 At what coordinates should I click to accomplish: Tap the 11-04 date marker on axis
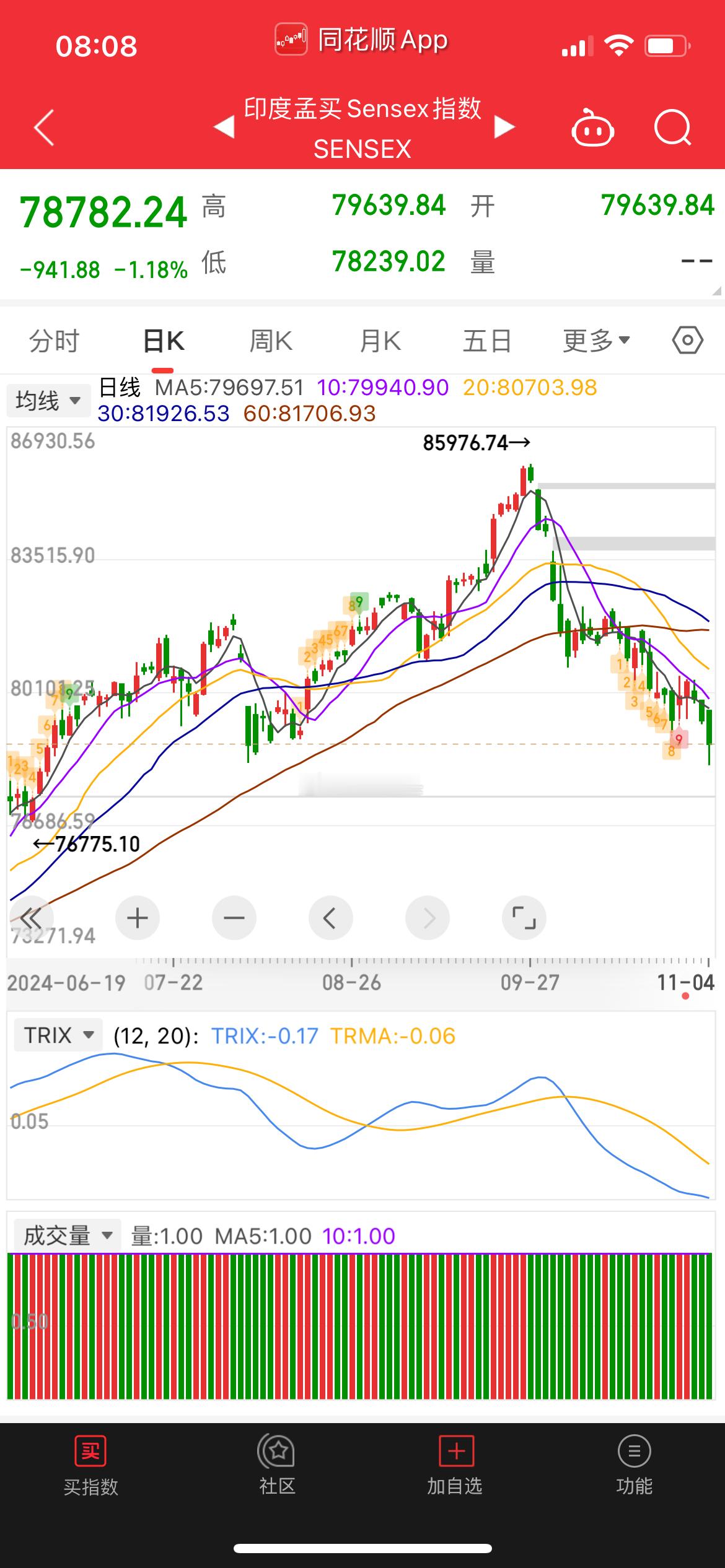coord(686,982)
